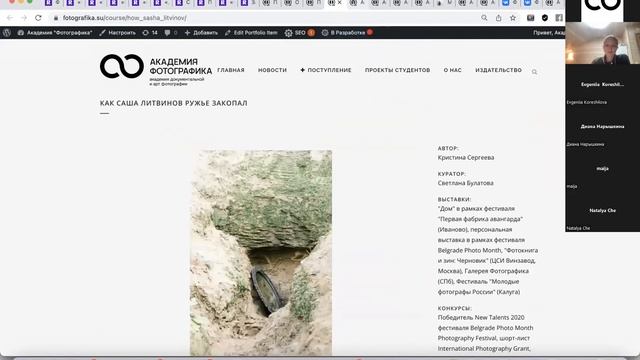Image resolution: width=640 pixels, height=360 pixels.
Task: Open the Привет account menu in admin bar
Action: (549, 33)
